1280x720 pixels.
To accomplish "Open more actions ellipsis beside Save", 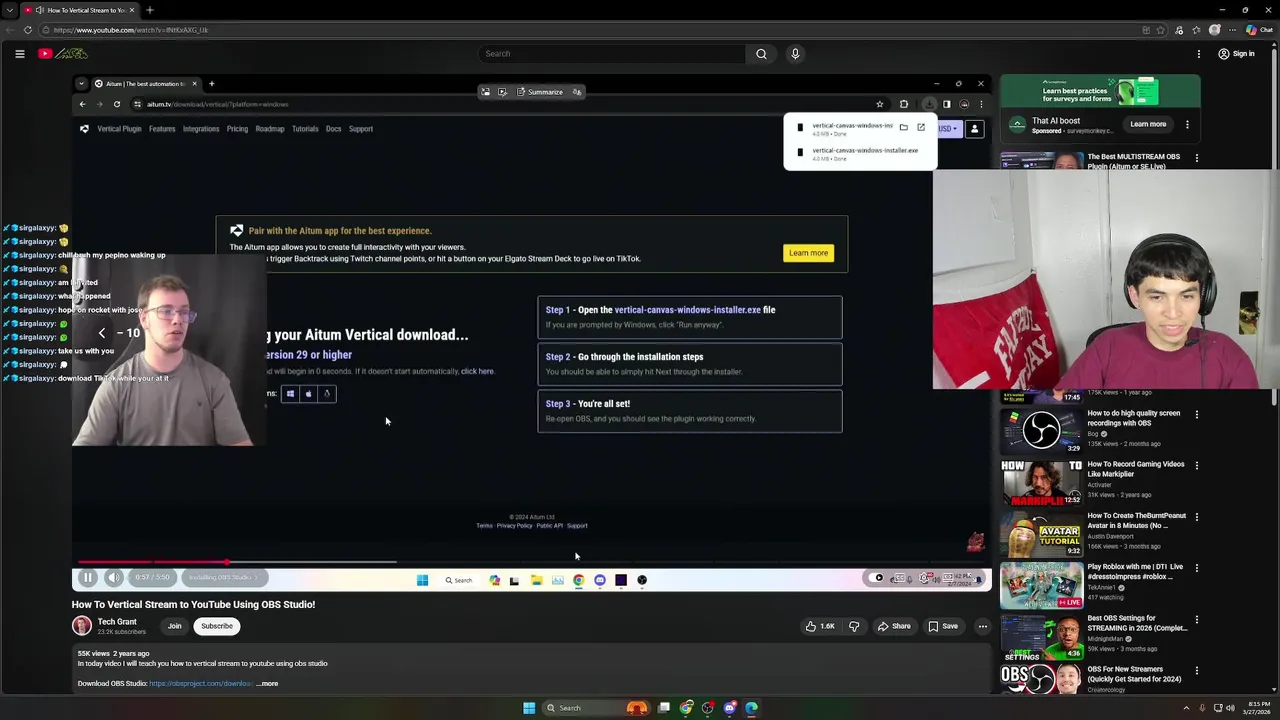I will click(982, 626).
